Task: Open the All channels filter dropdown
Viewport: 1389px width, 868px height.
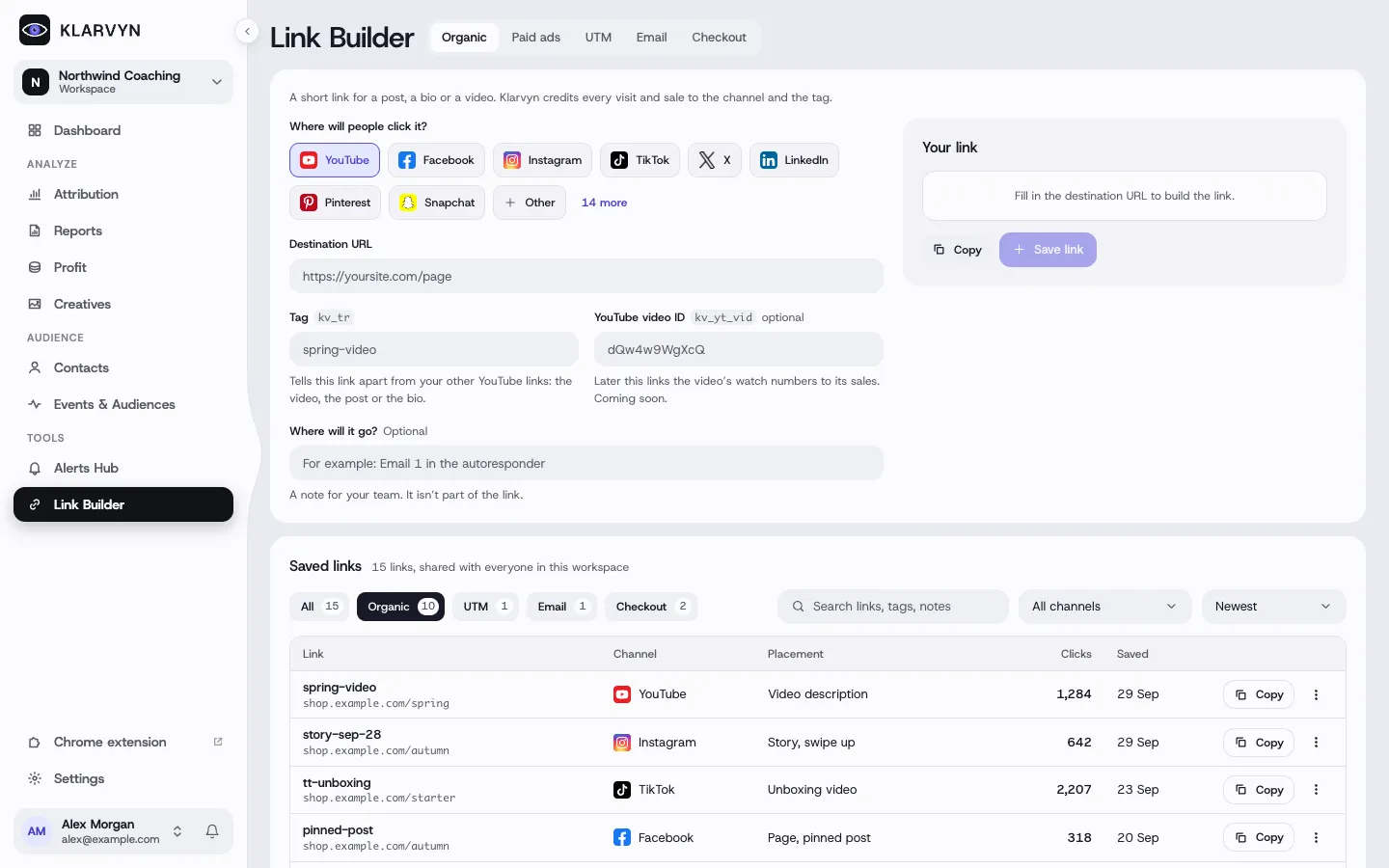Action: pyautogui.click(x=1104, y=607)
